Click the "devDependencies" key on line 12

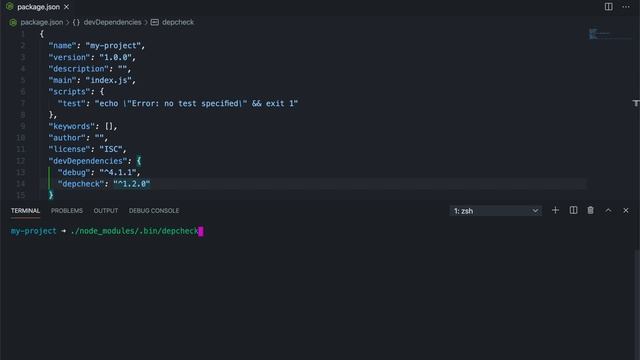click(x=88, y=161)
